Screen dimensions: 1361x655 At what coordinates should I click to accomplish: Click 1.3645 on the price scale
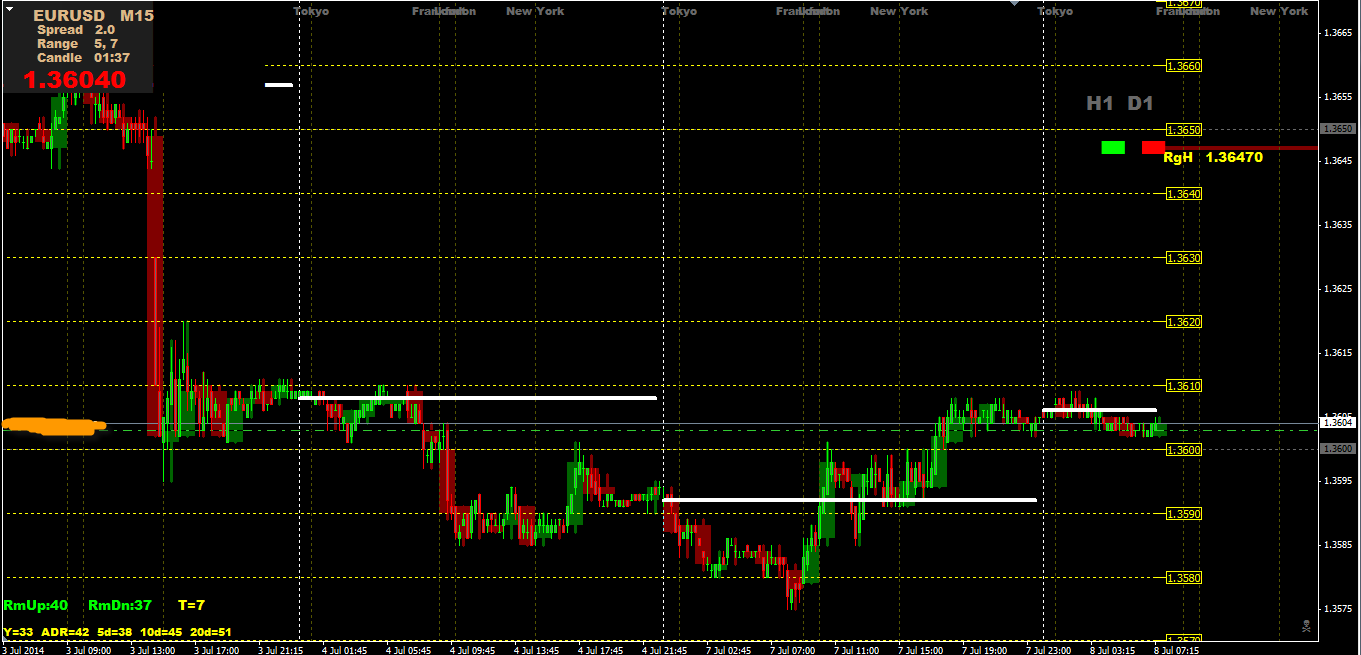[1339, 161]
